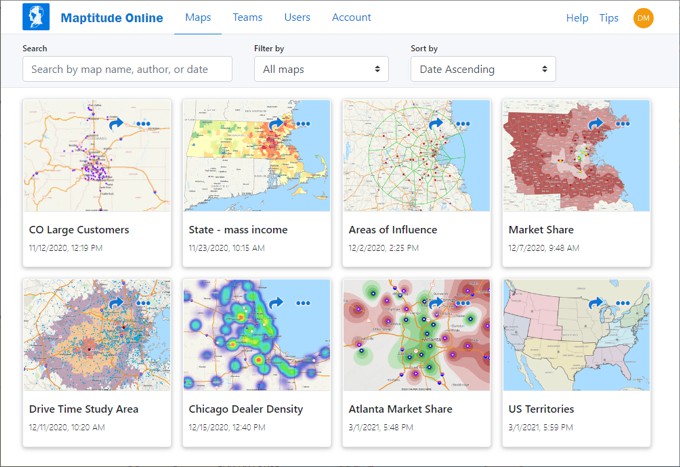Open more options for State - mass income
The height and width of the screenshot is (467, 680).
click(x=303, y=124)
